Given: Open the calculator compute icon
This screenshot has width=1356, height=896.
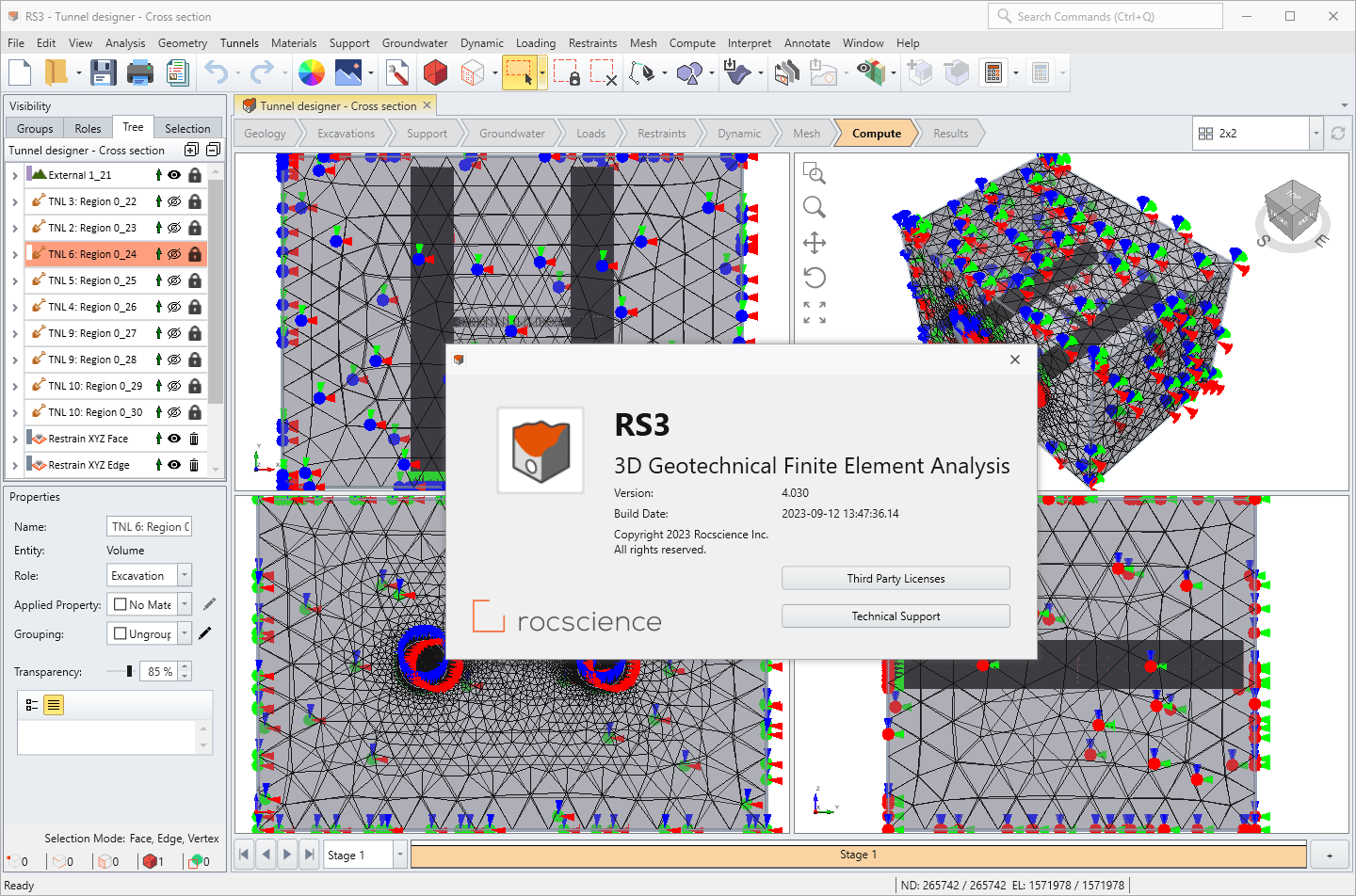Looking at the screenshot, I should click(993, 72).
